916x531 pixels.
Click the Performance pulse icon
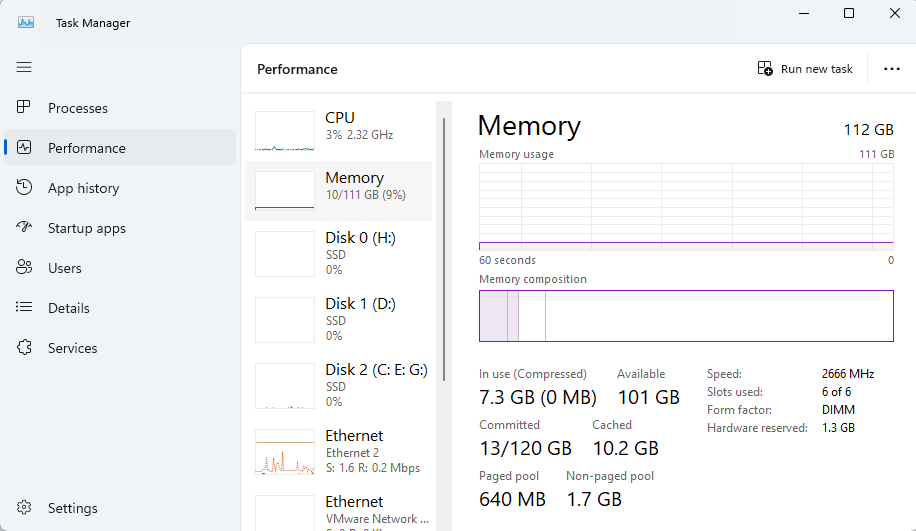24,148
